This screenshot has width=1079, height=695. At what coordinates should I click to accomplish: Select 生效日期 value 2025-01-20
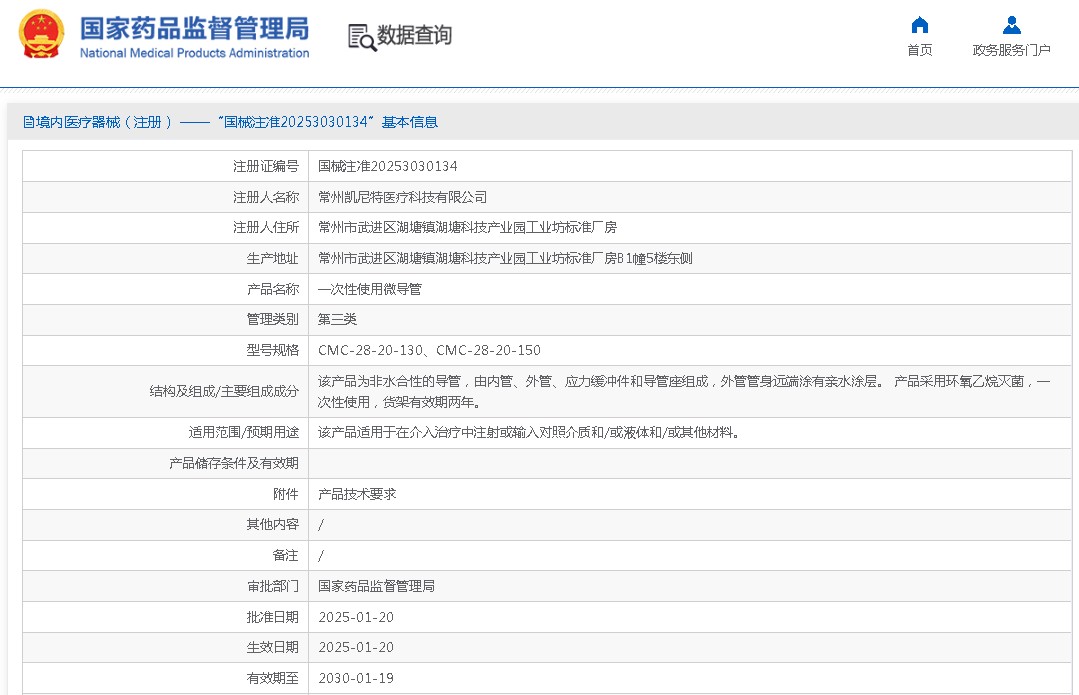coord(356,648)
